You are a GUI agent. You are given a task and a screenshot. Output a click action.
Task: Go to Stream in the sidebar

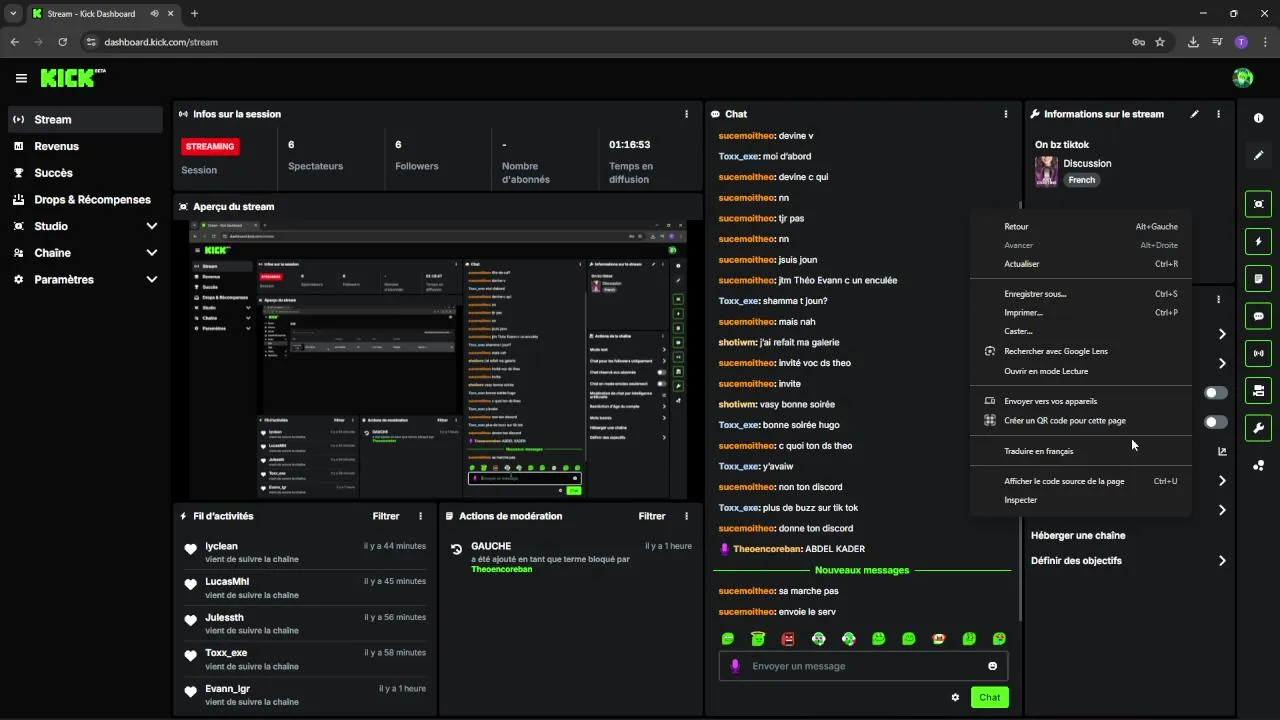tap(85, 119)
